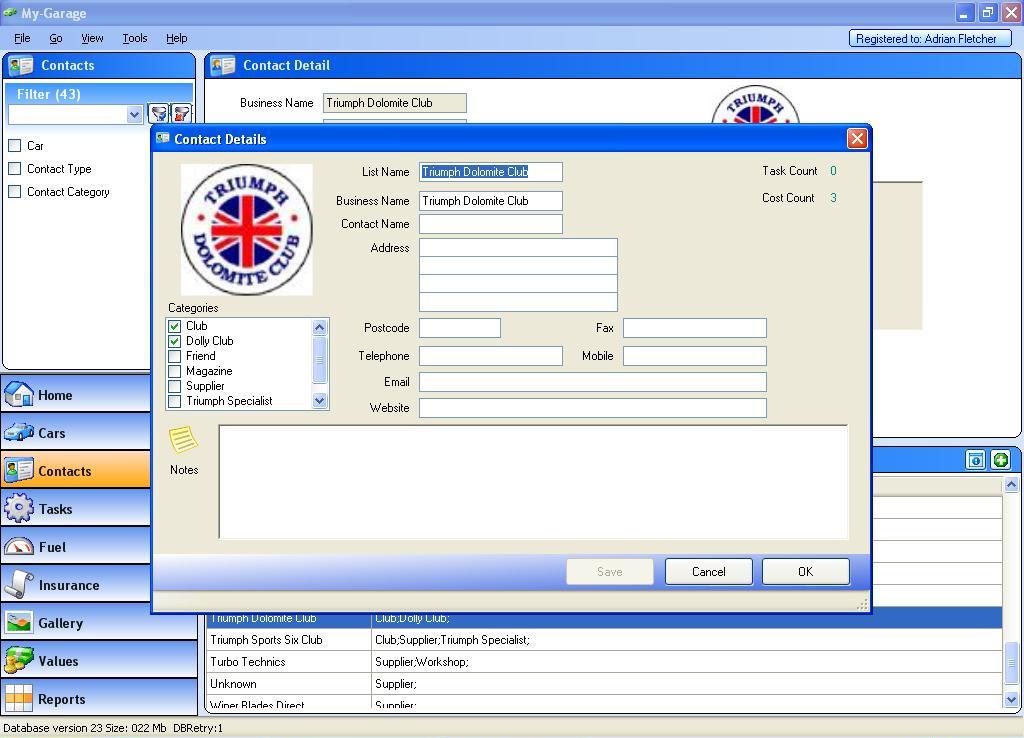This screenshot has width=1024, height=738.
Task: Enable the Friend category checkbox
Action: click(175, 356)
